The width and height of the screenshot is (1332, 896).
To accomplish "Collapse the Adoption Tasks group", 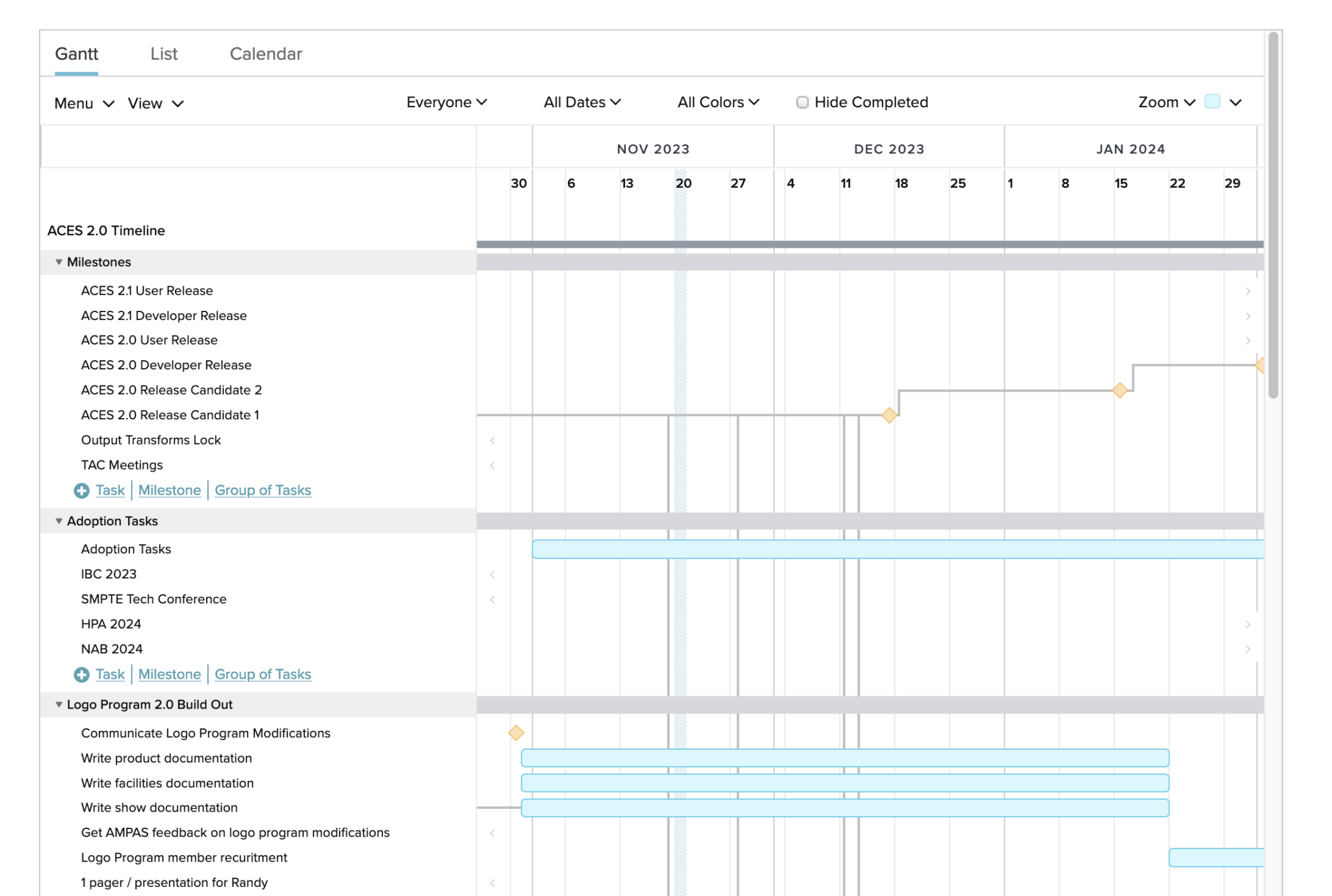I will (58, 521).
